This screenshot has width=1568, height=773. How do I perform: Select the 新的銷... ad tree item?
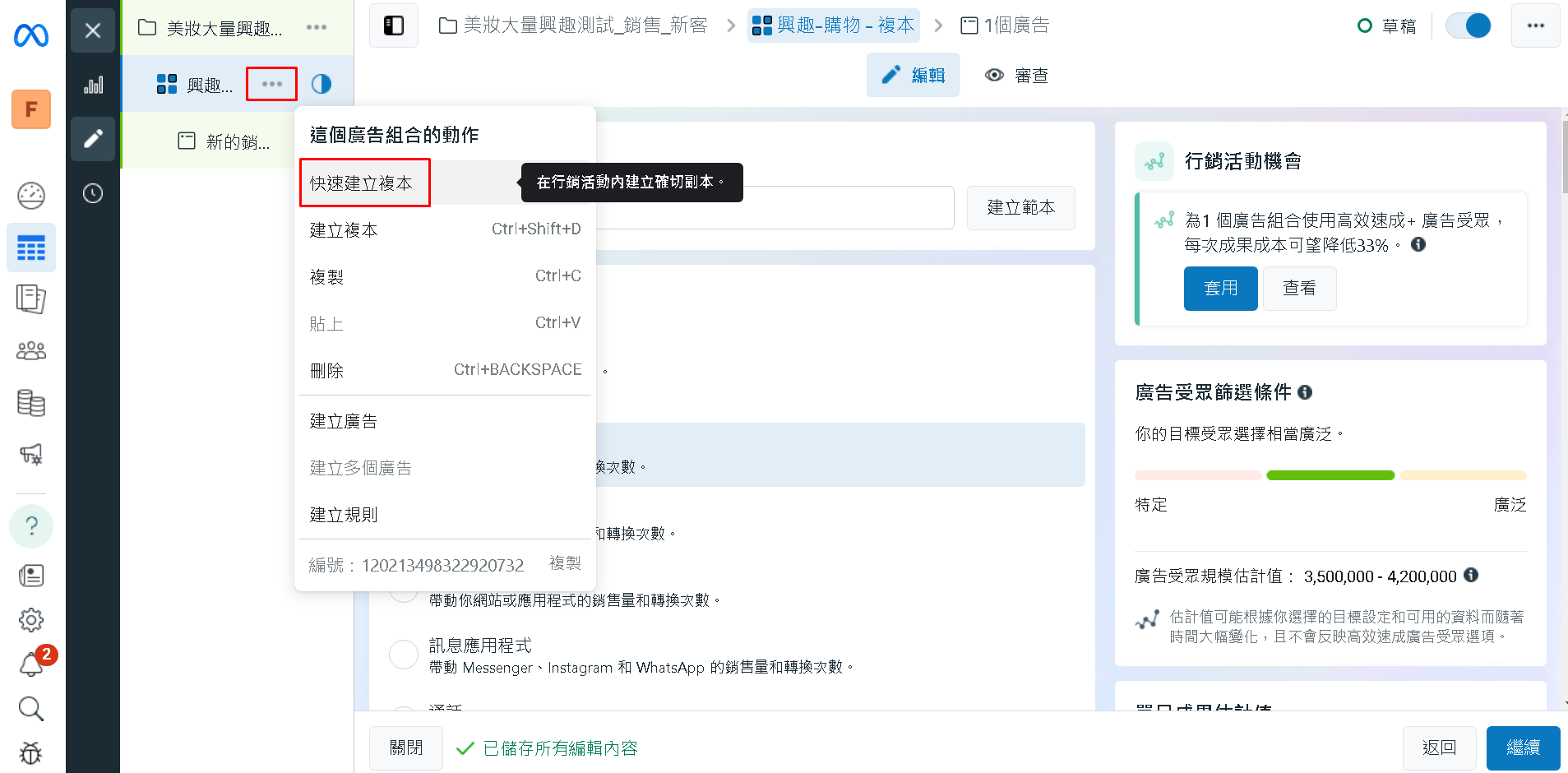[x=224, y=141]
